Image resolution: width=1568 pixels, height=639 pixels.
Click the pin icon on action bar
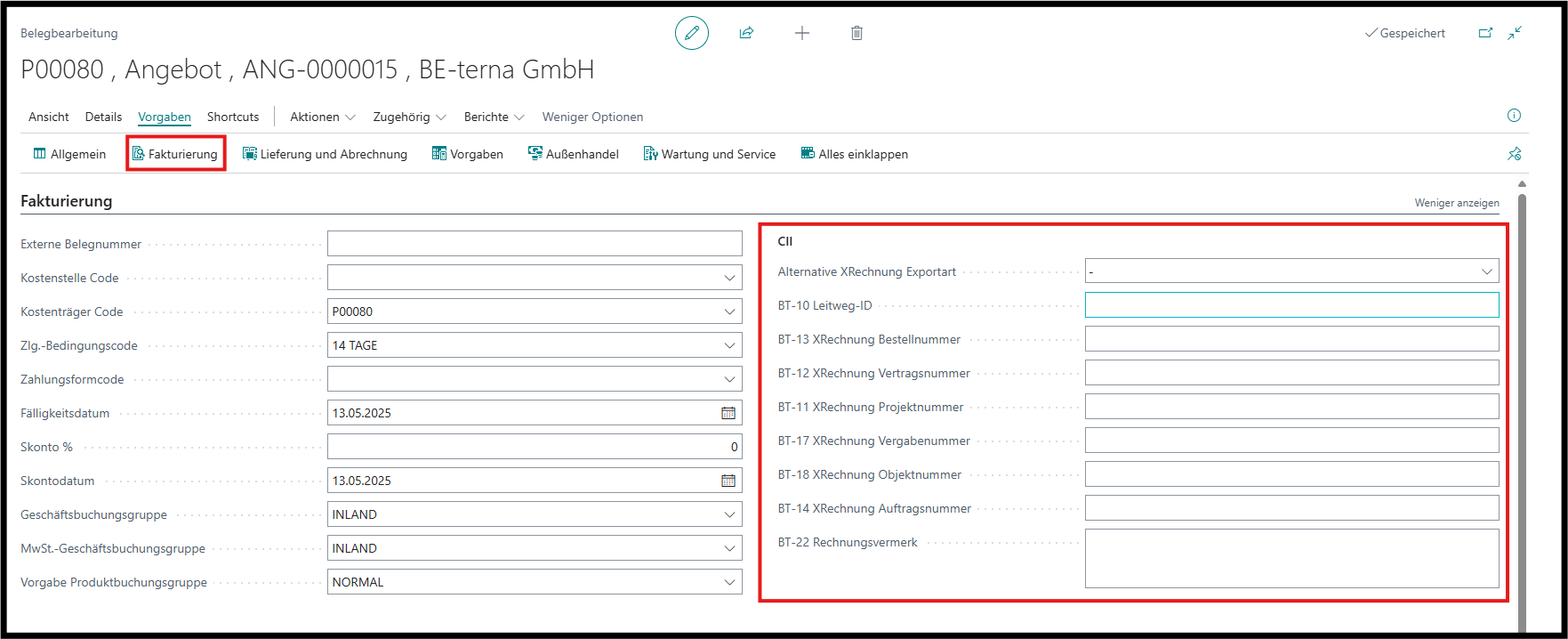point(1514,154)
